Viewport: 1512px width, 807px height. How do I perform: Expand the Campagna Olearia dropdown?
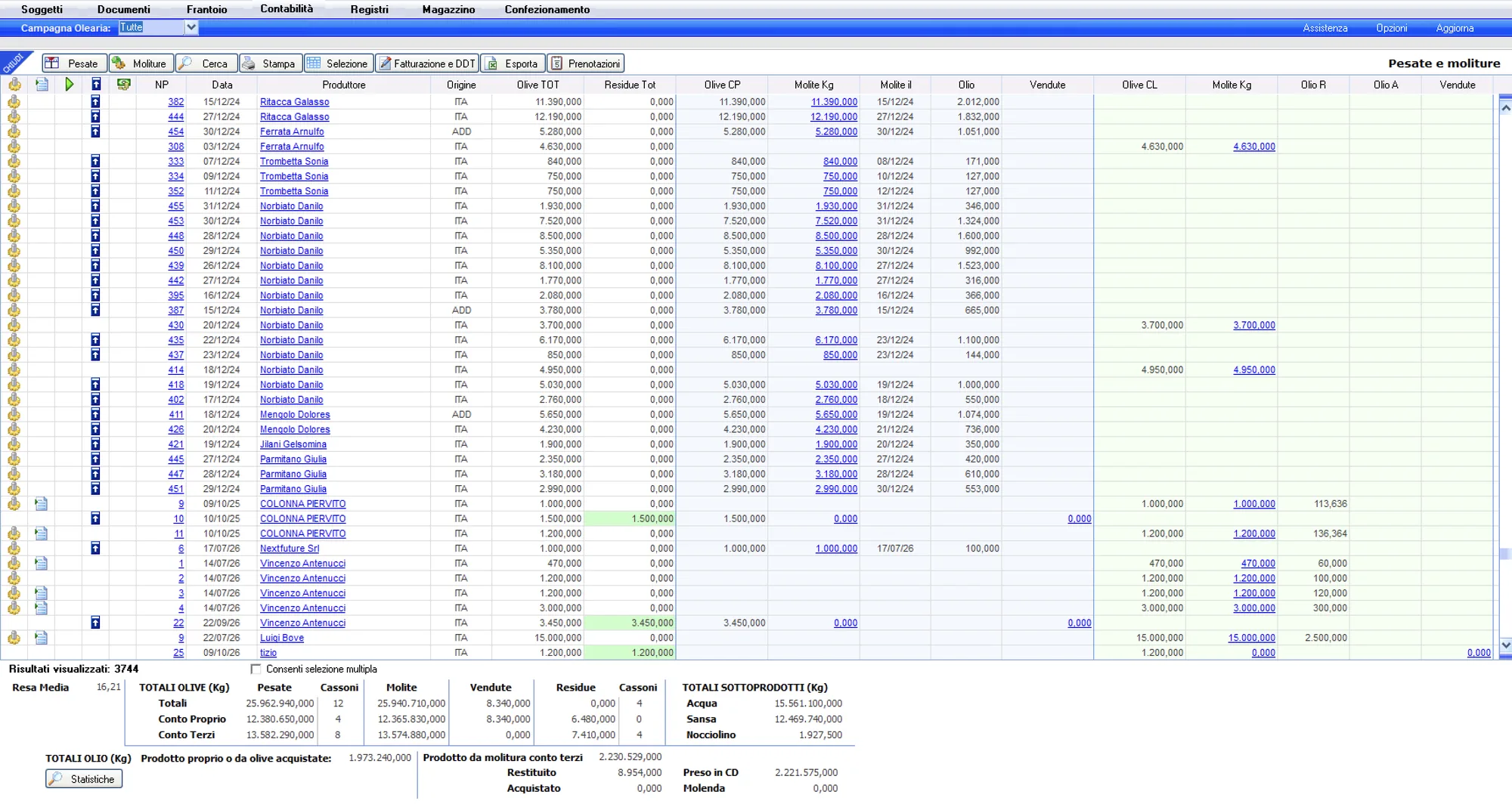(x=191, y=27)
